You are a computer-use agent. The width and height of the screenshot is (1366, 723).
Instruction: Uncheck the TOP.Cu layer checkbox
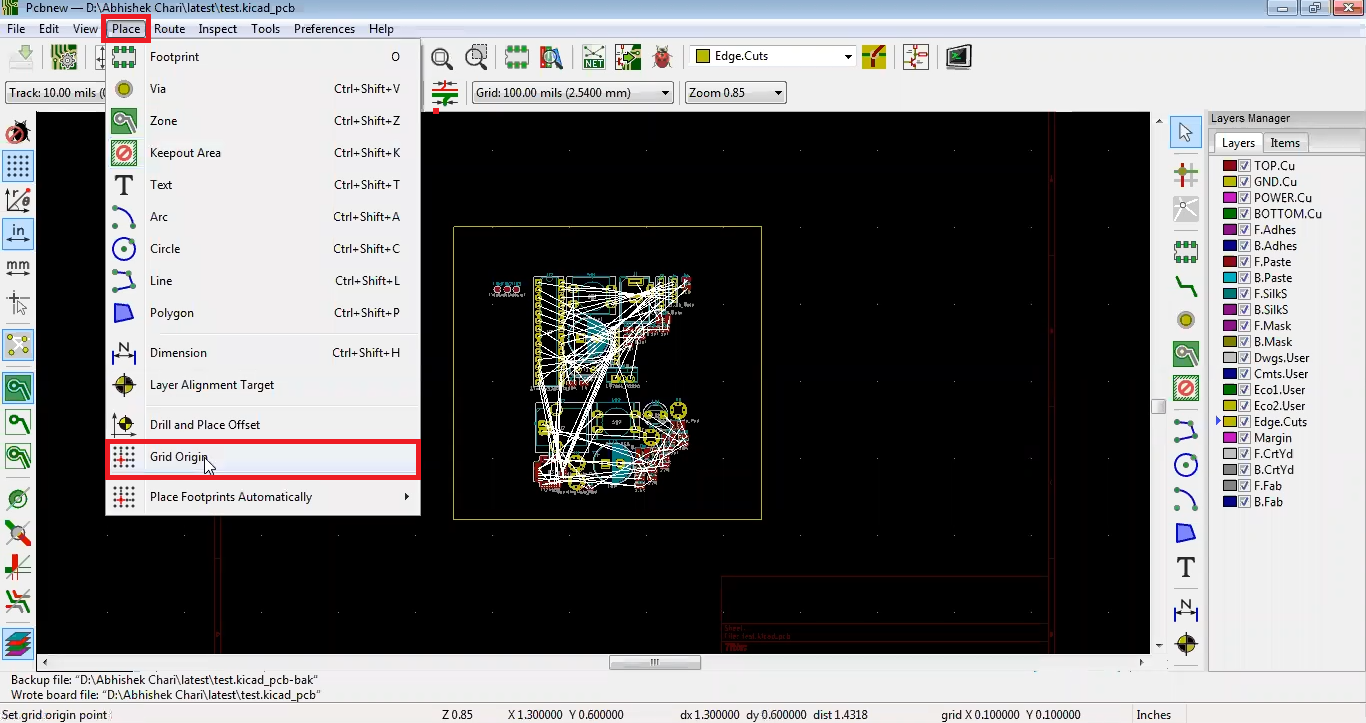[x=1245, y=166]
